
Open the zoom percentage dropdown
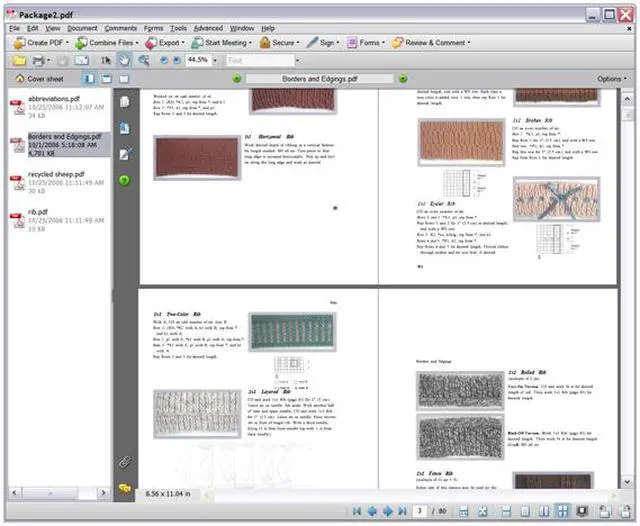click(x=215, y=61)
